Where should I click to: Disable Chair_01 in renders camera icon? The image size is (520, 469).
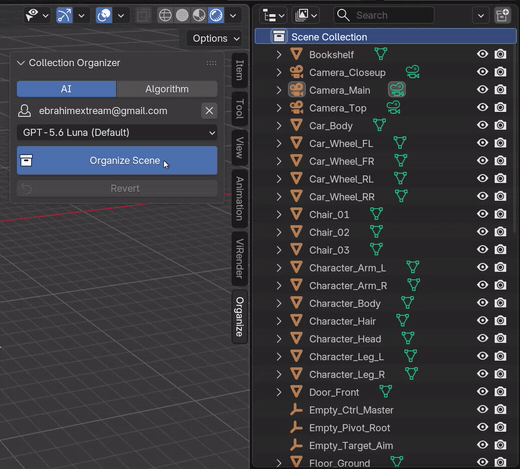point(500,214)
